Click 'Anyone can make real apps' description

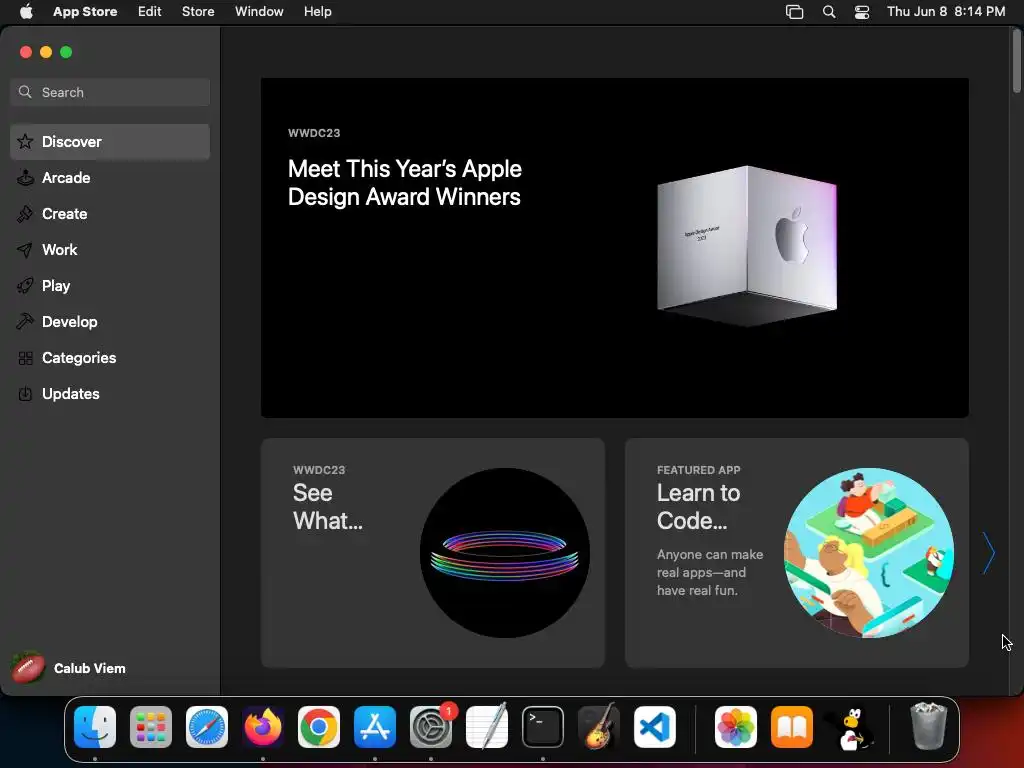[710, 572]
